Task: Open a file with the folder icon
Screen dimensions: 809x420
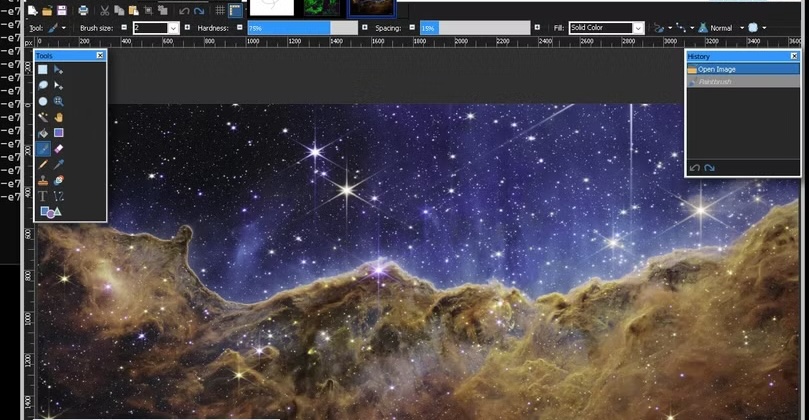Action: pos(47,10)
